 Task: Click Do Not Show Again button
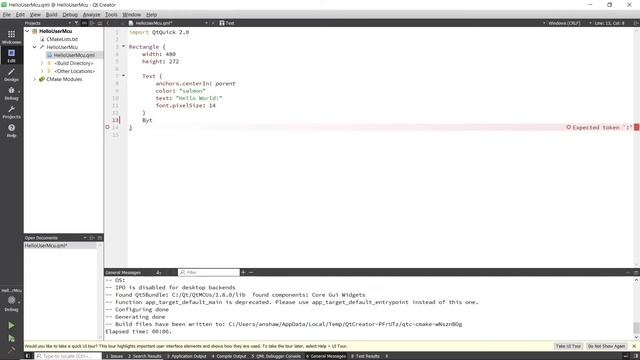(607, 346)
